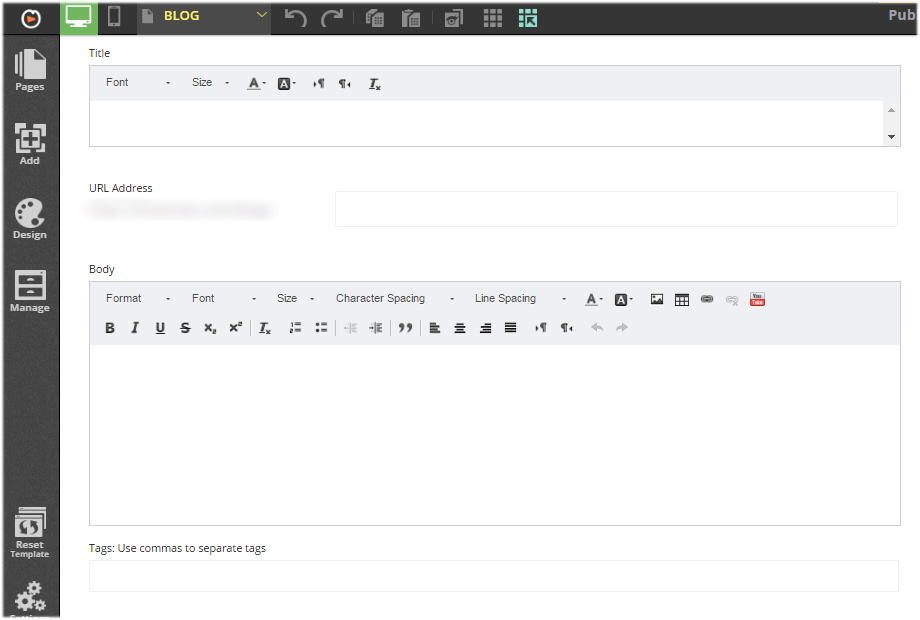The width and height of the screenshot is (920, 620).
Task: Toggle the teal snap grid icon
Action: click(x=527, y=18)
